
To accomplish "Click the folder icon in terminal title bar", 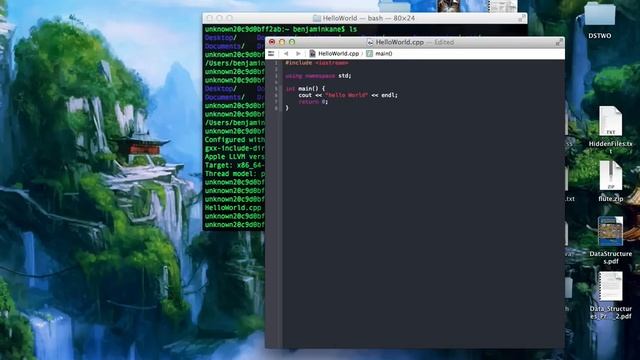I will click(x=316, y=18).
